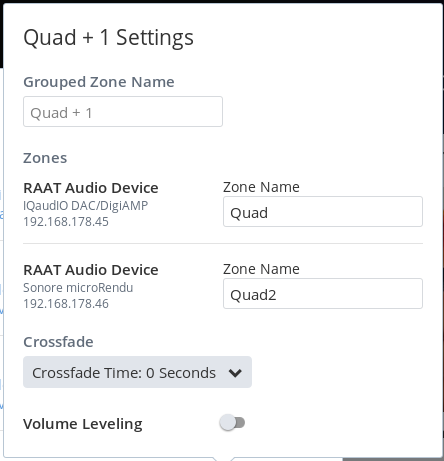Click the Zone Name label above Quad2

click(261, 269)
